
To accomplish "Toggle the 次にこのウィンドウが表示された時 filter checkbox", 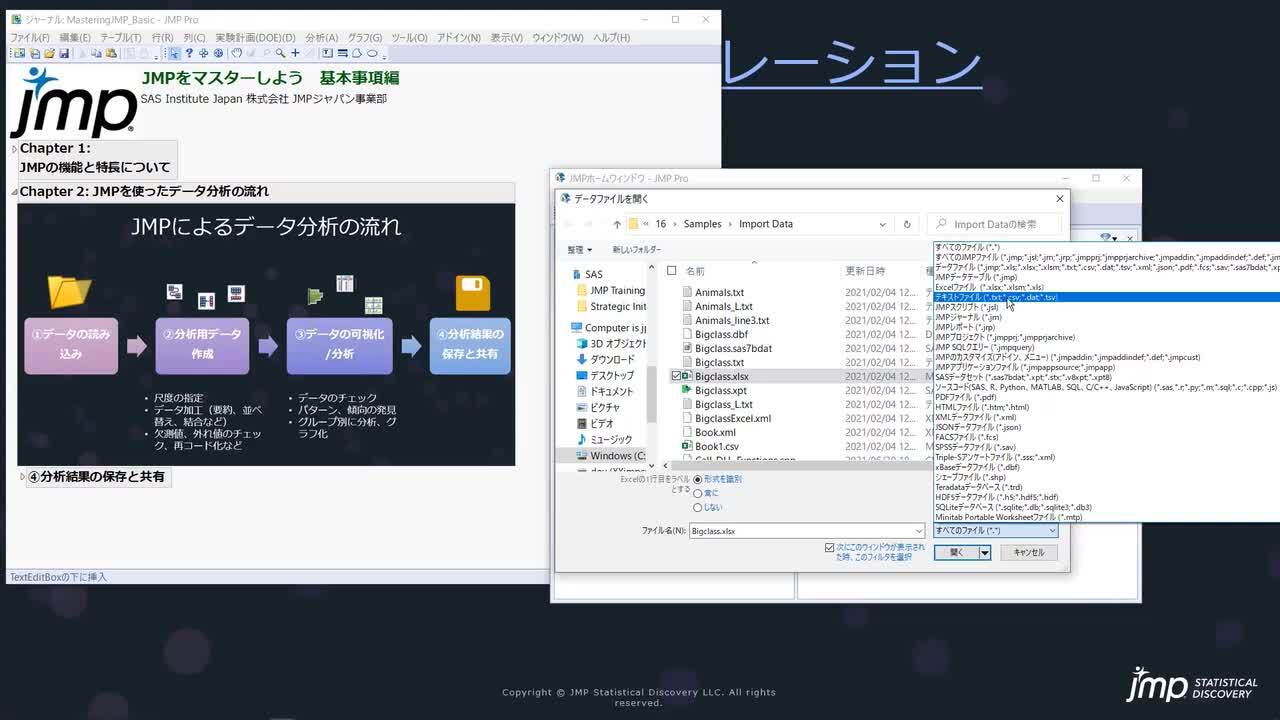I will (x=829, y=548).
